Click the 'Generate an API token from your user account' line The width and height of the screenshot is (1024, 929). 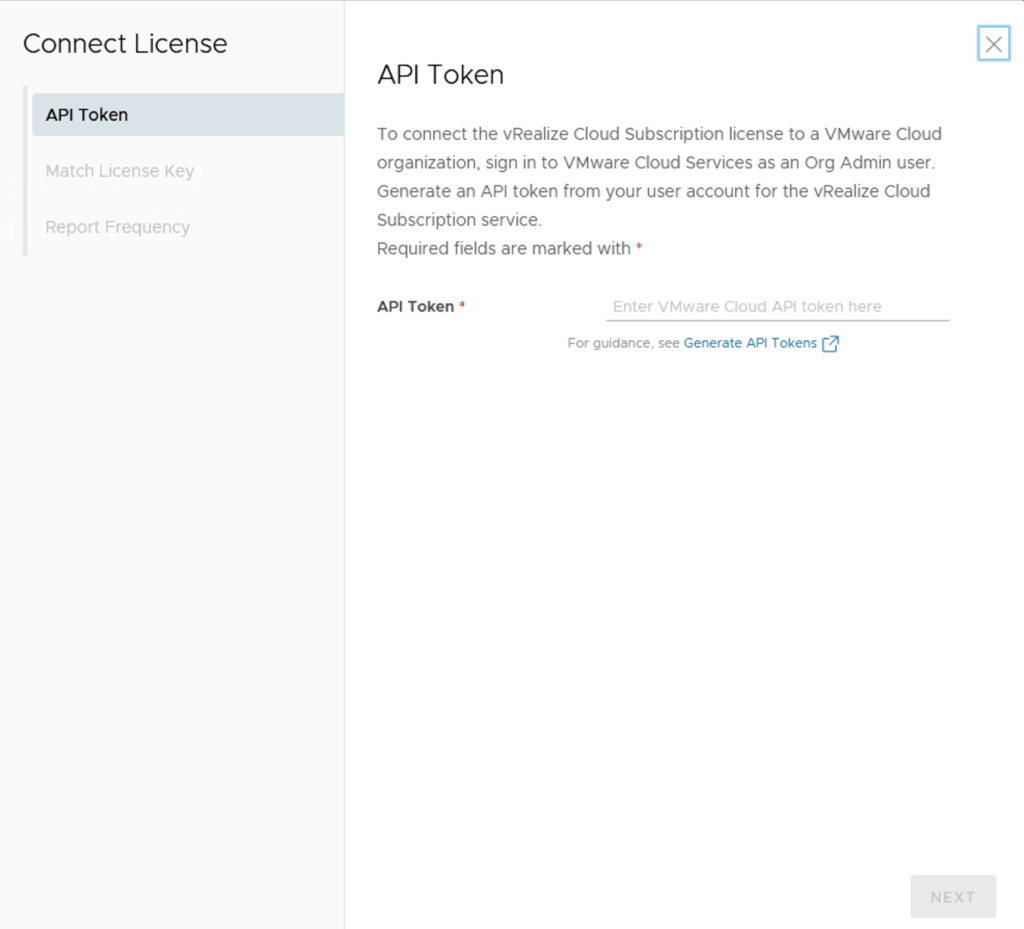(x=653, y=191)
